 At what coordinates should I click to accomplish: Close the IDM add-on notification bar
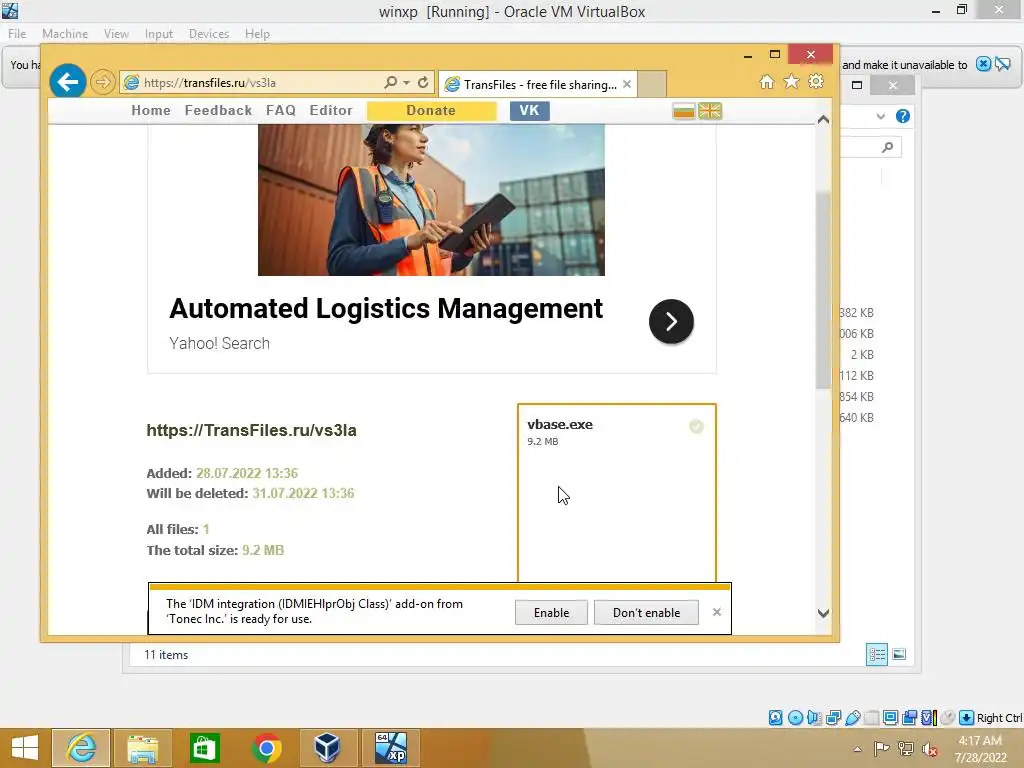pos(716,612)
